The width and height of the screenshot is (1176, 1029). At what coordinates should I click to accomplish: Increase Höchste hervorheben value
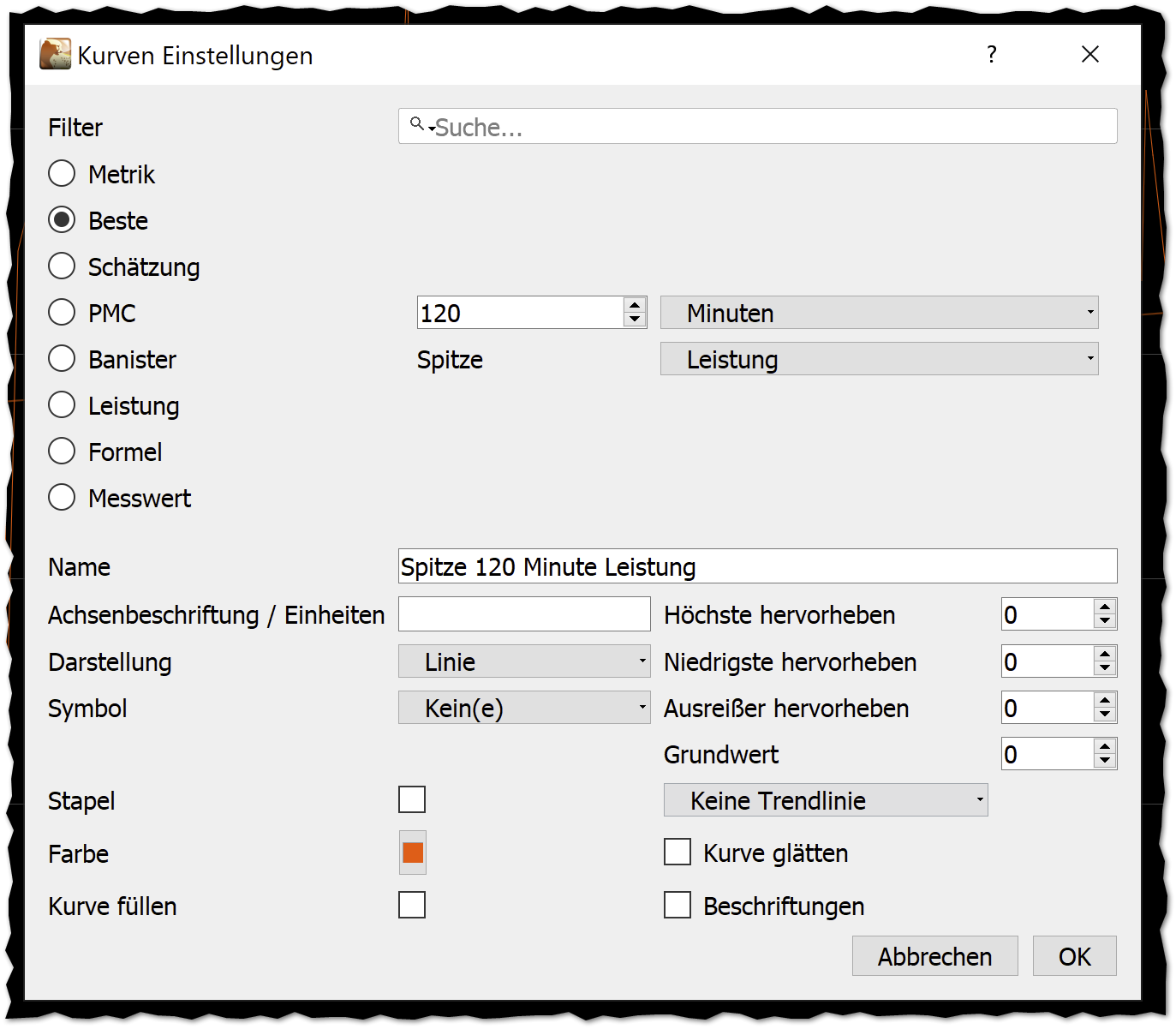[1105, 607]
